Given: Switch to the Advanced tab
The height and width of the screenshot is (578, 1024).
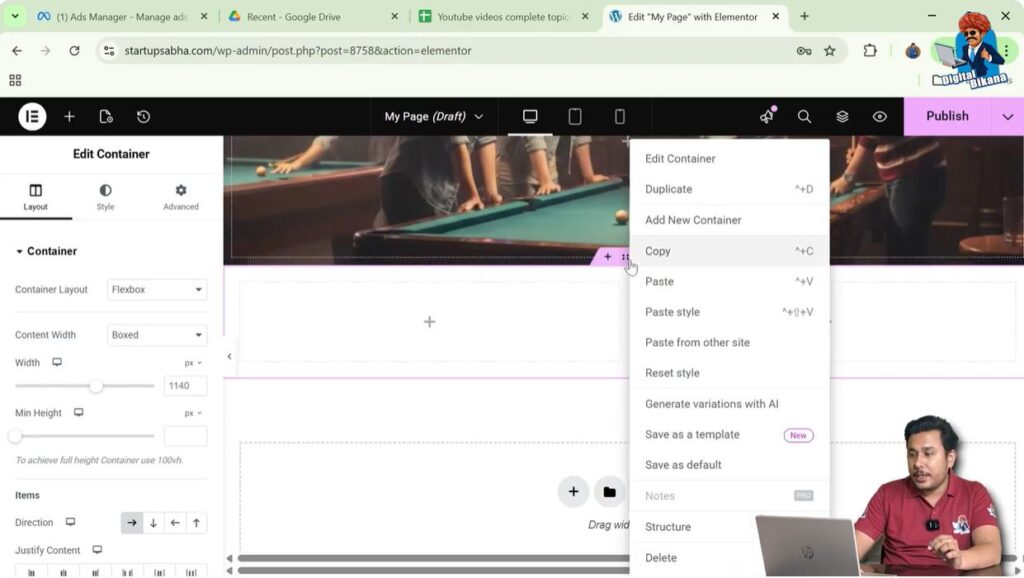Looking at the screenshot, I should (x=181, y=197).
